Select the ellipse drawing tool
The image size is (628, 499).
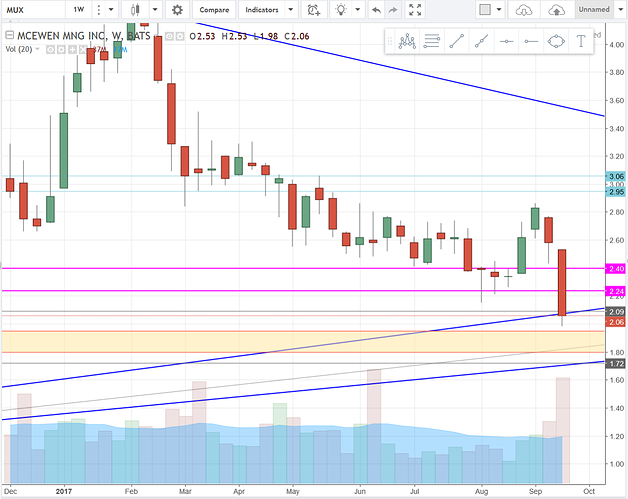coord(556,41)
